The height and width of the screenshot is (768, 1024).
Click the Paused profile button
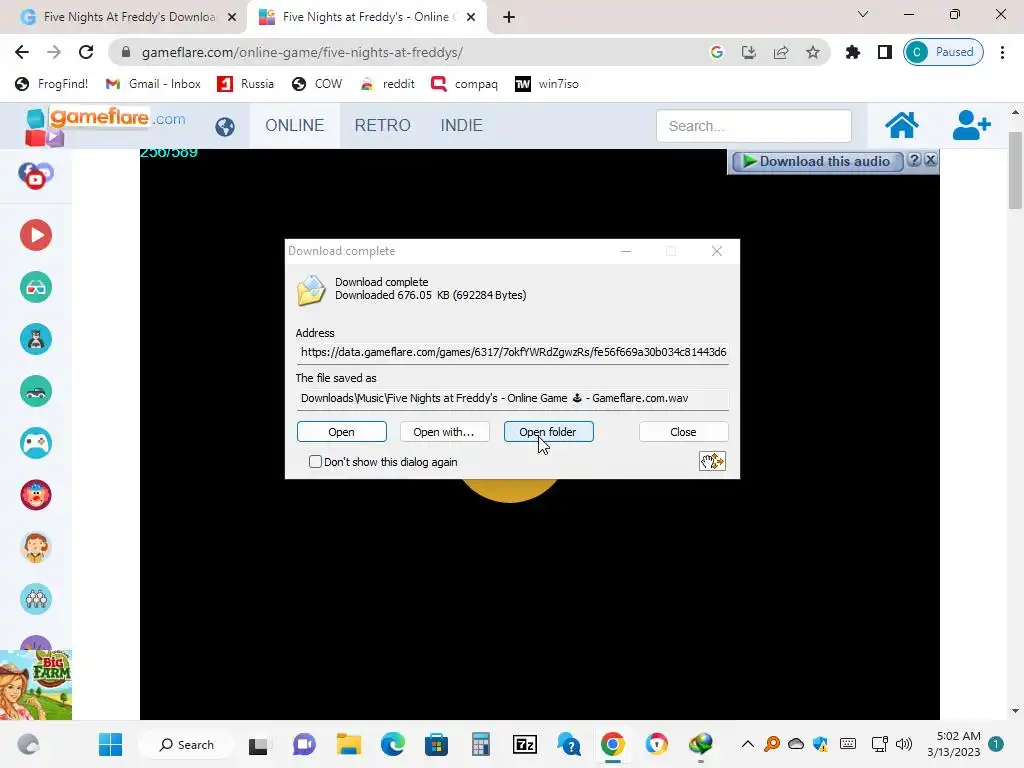click(x=943, y=52)
